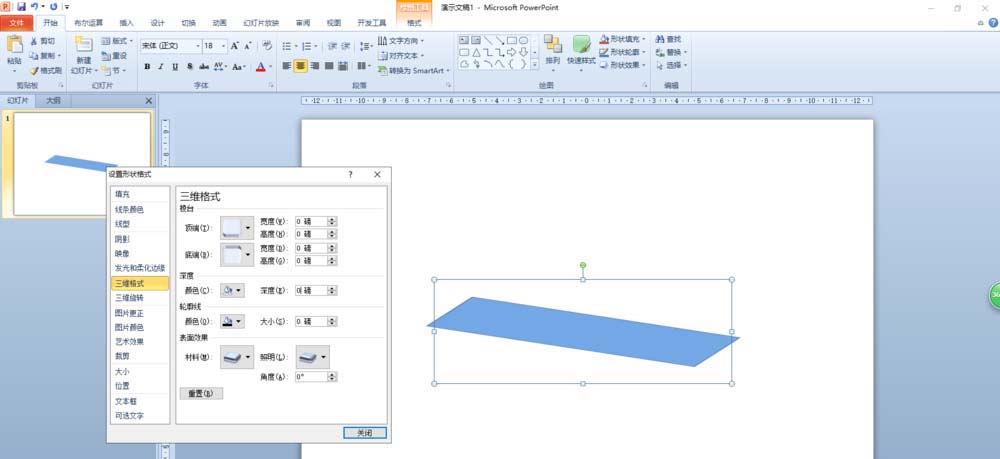This screenshot has width=1000, height=459.
Task: Select the Text Box shape in gallery
Action: (464, 40)
